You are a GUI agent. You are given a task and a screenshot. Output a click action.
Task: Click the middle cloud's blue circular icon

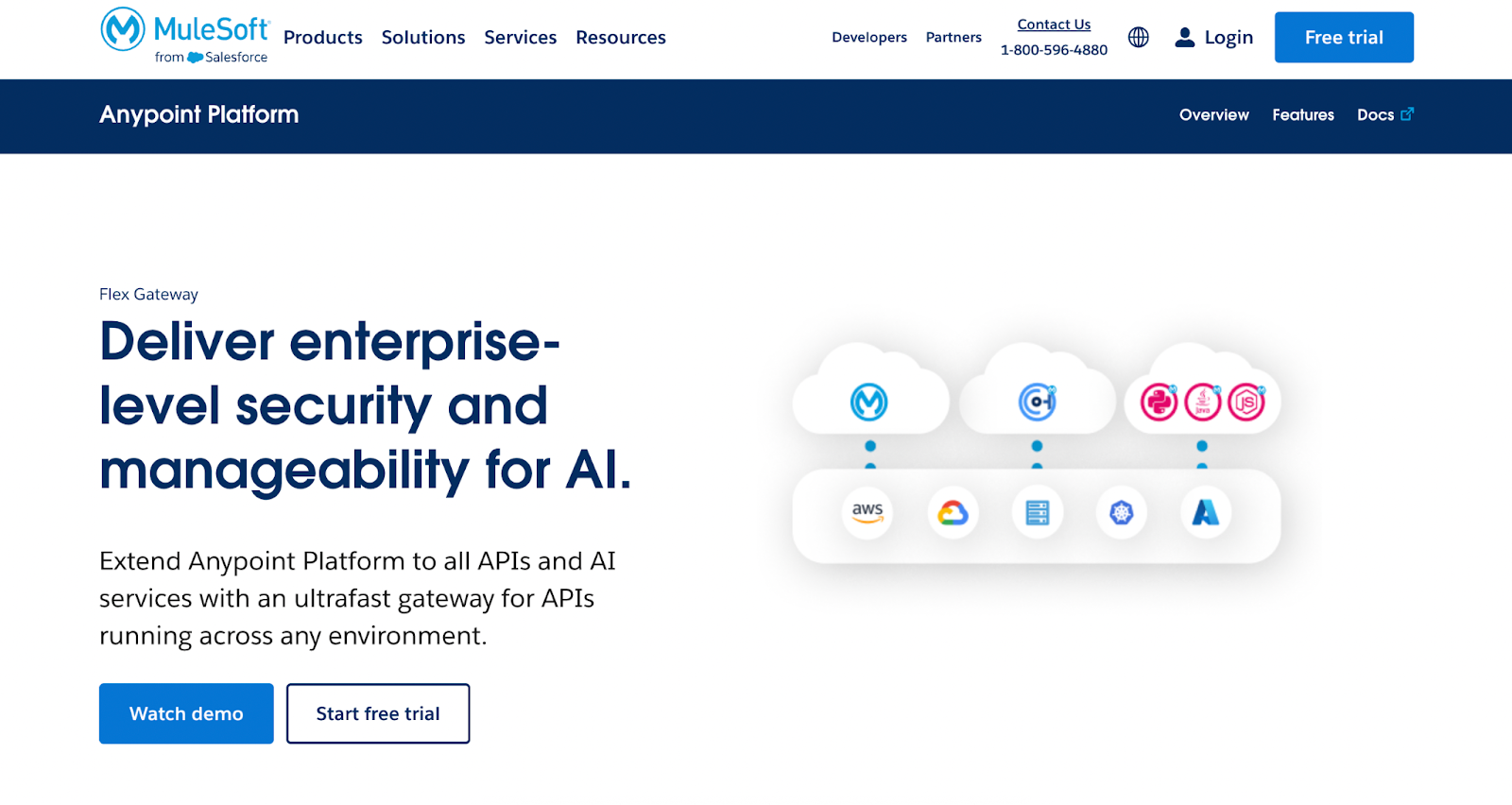(x=1037, y=402)
